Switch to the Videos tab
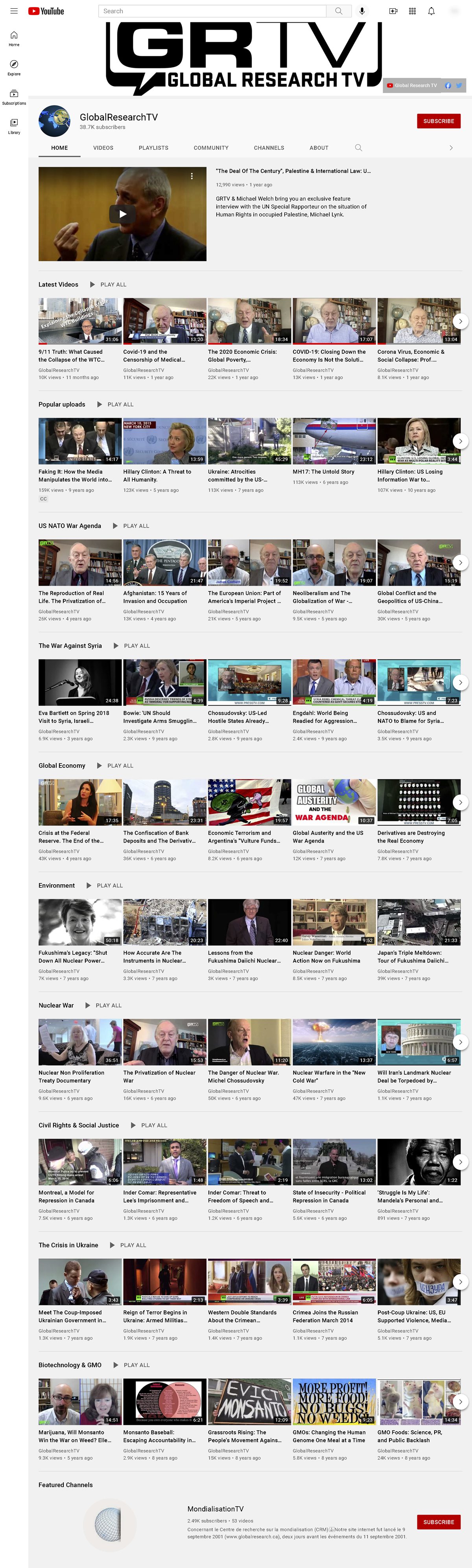The width and height of the screenshot is (472, 1568). tap(103, 148)
